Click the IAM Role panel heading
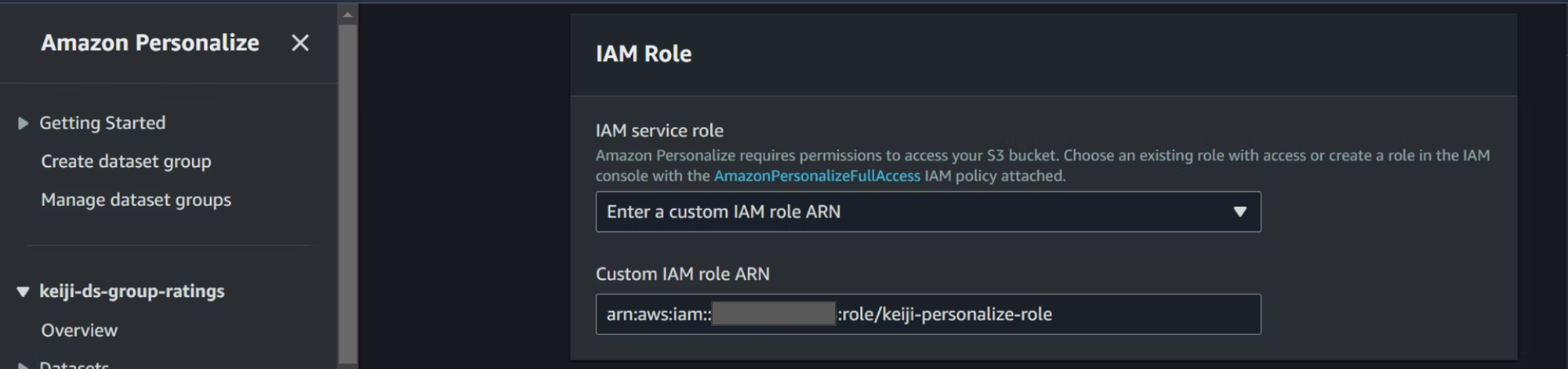The image size is (1568, 369). click(x=643, y=54)
